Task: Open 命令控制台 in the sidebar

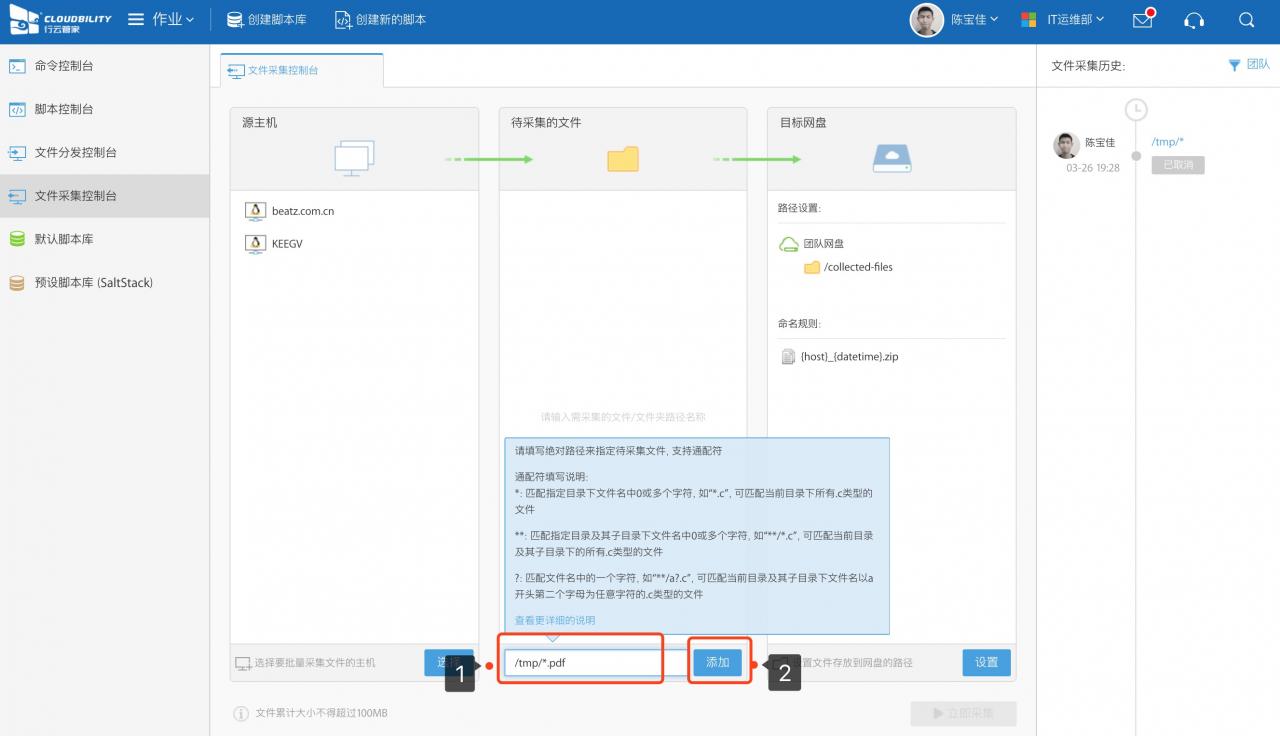Action: 64,66
